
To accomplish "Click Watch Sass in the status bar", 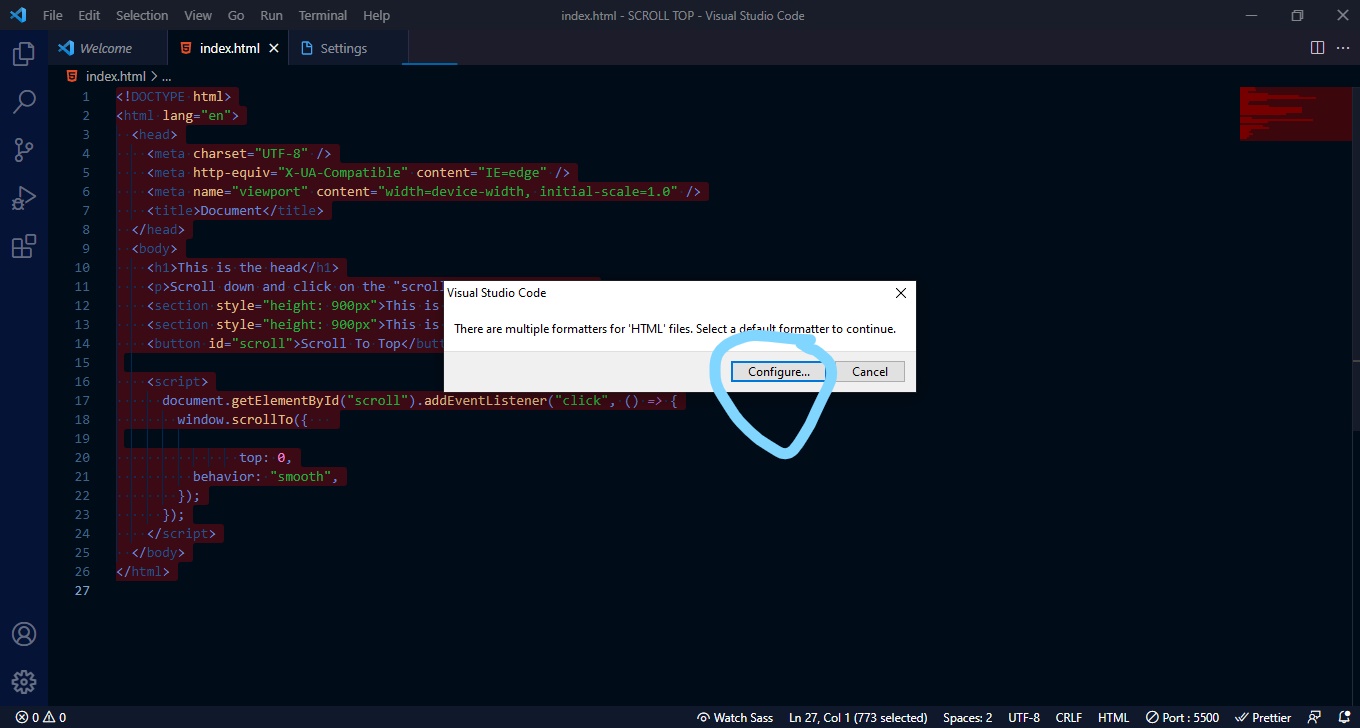I will tap(735, 717).
